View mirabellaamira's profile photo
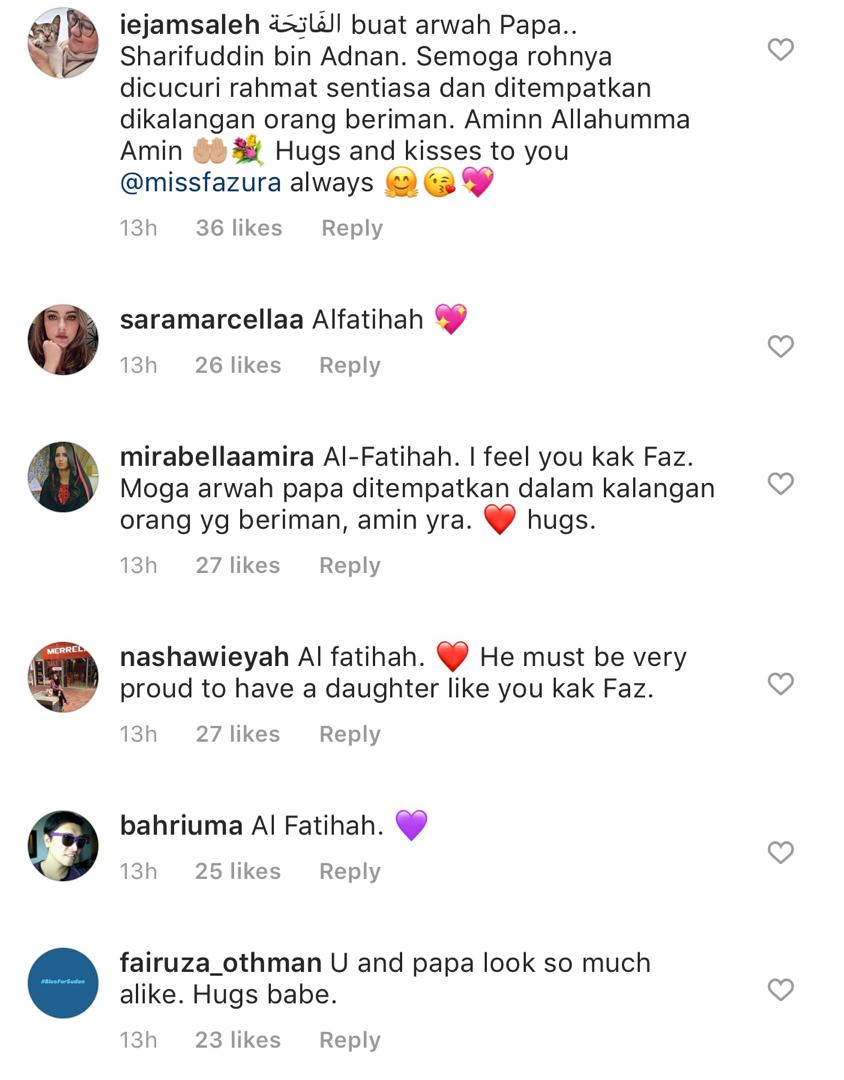The height and width of the screenshot is (1080, 844). click(x=63, y=477)
